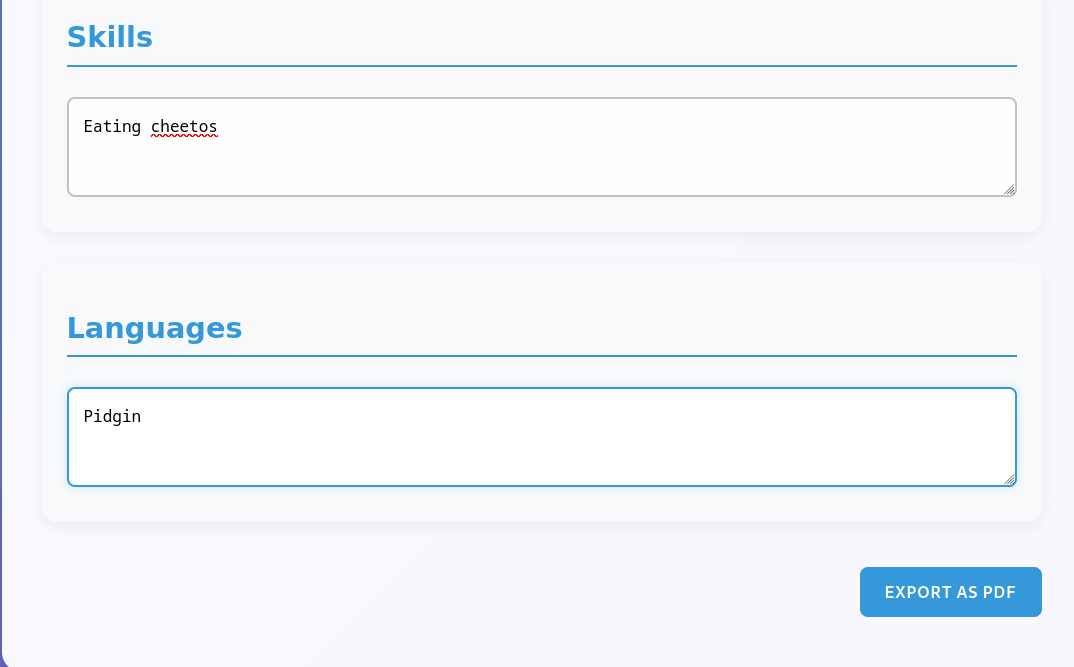Click the misspelled word "cheetos"
The width and height of the screenshot is (1074, 667).
pyautogui.click(x=184, y=126)
